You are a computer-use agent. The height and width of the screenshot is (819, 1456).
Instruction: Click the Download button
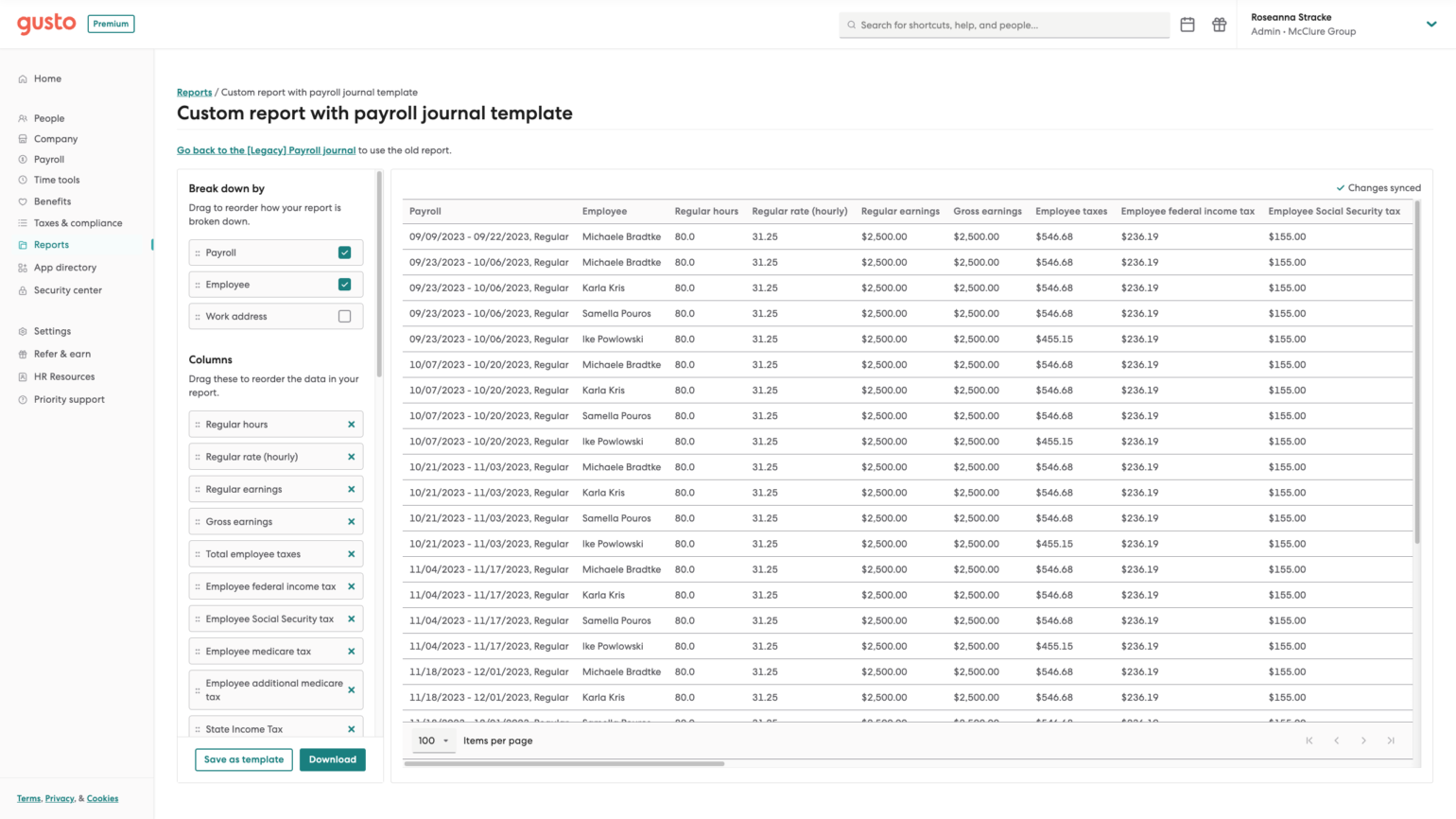pyautogui.click(x=333, y=759)
